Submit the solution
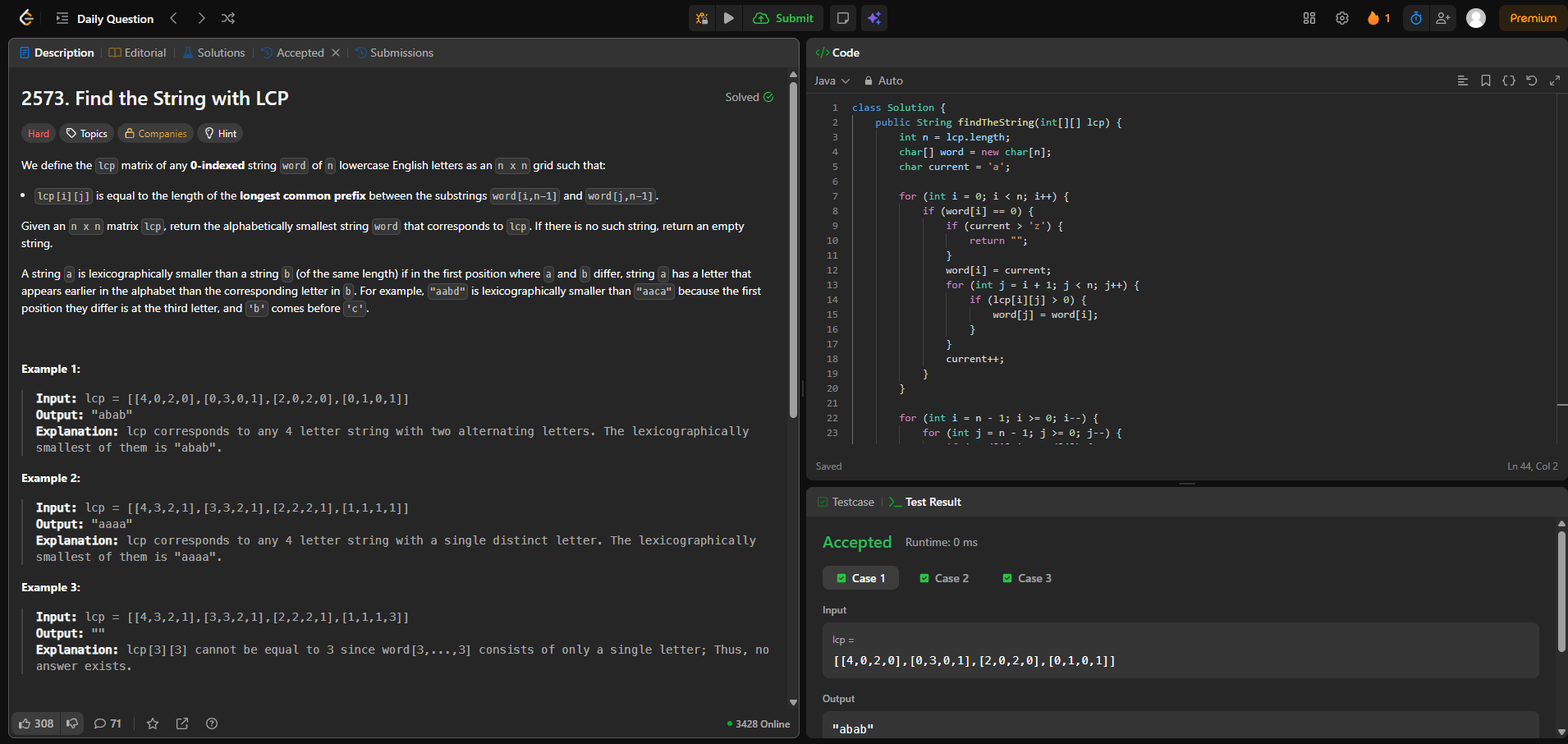Viewport: 1568px width, 744px height. tap(784, 18)
